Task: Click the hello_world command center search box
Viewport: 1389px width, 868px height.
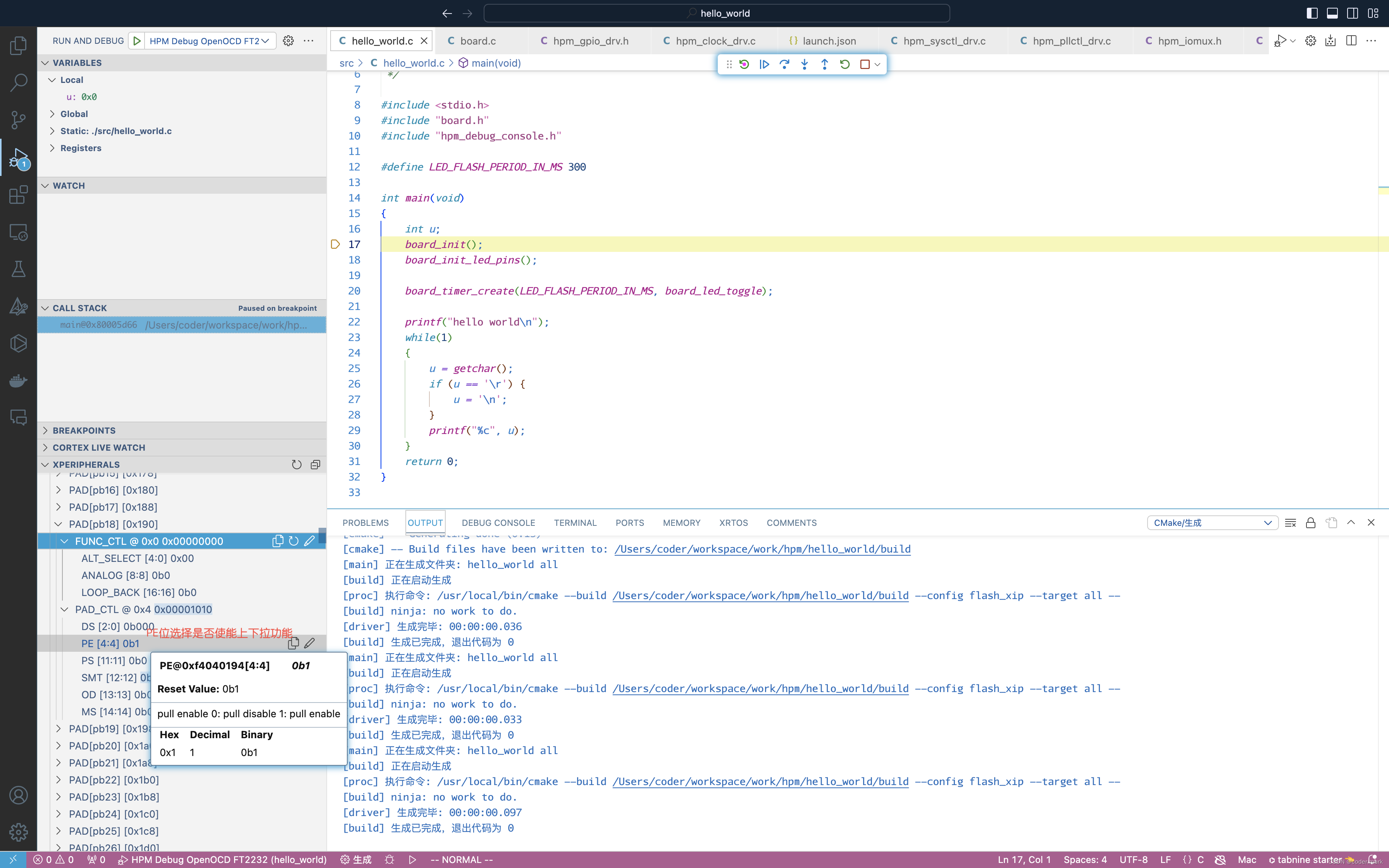Action: [716, 13]
